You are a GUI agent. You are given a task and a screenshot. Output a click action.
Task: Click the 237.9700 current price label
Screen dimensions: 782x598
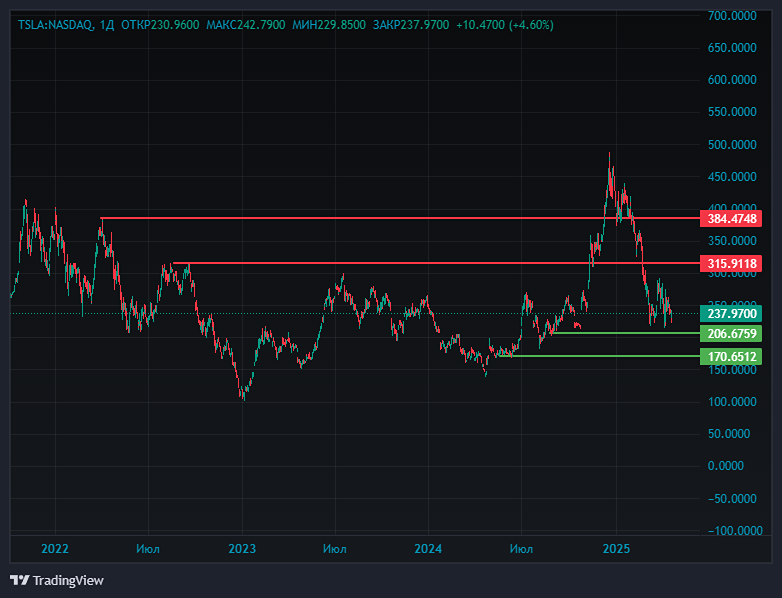point(731,314)
